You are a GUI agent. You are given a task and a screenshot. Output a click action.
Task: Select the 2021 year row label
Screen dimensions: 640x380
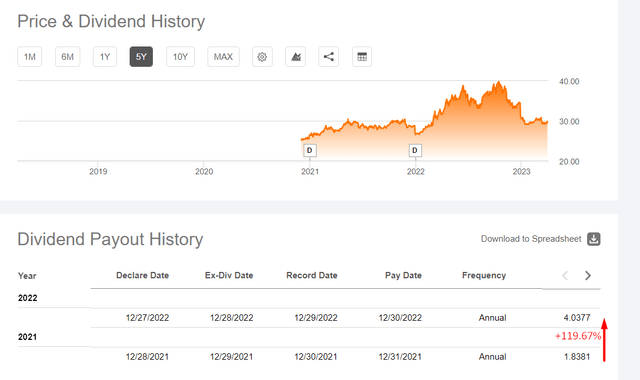(x=27, y=337)
